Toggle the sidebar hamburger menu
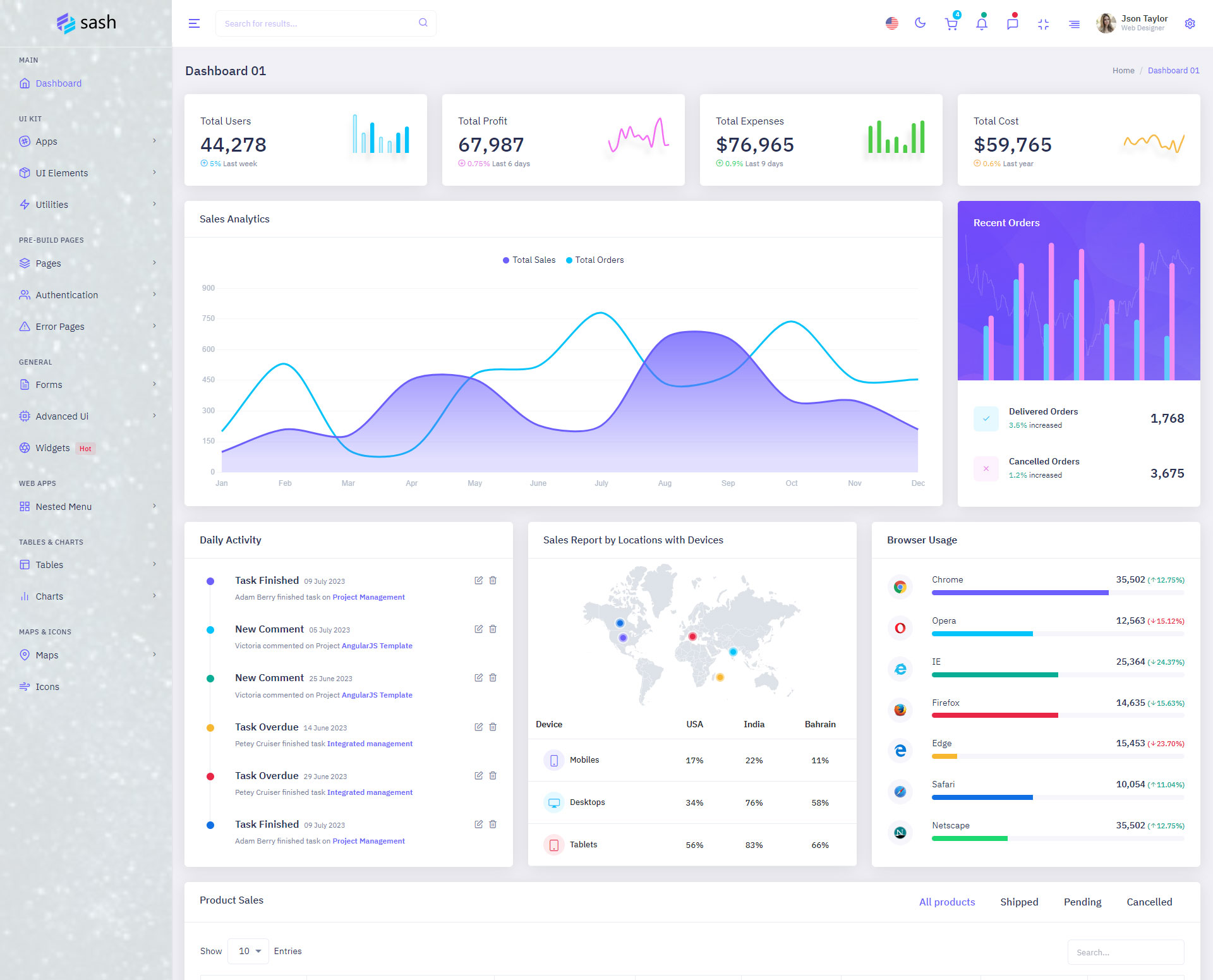 (194, 23)
